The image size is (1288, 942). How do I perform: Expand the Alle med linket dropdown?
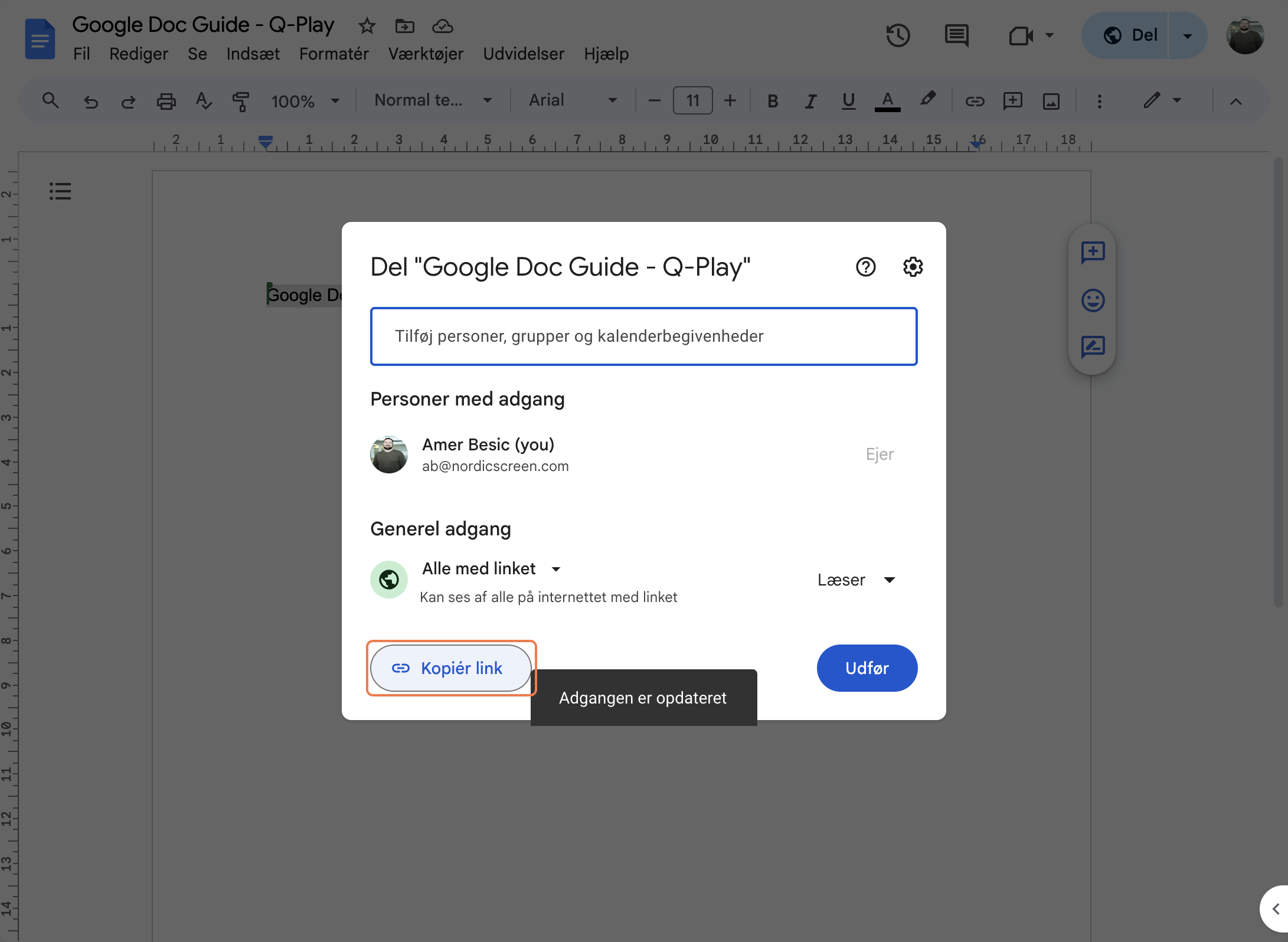click(492, 568)
